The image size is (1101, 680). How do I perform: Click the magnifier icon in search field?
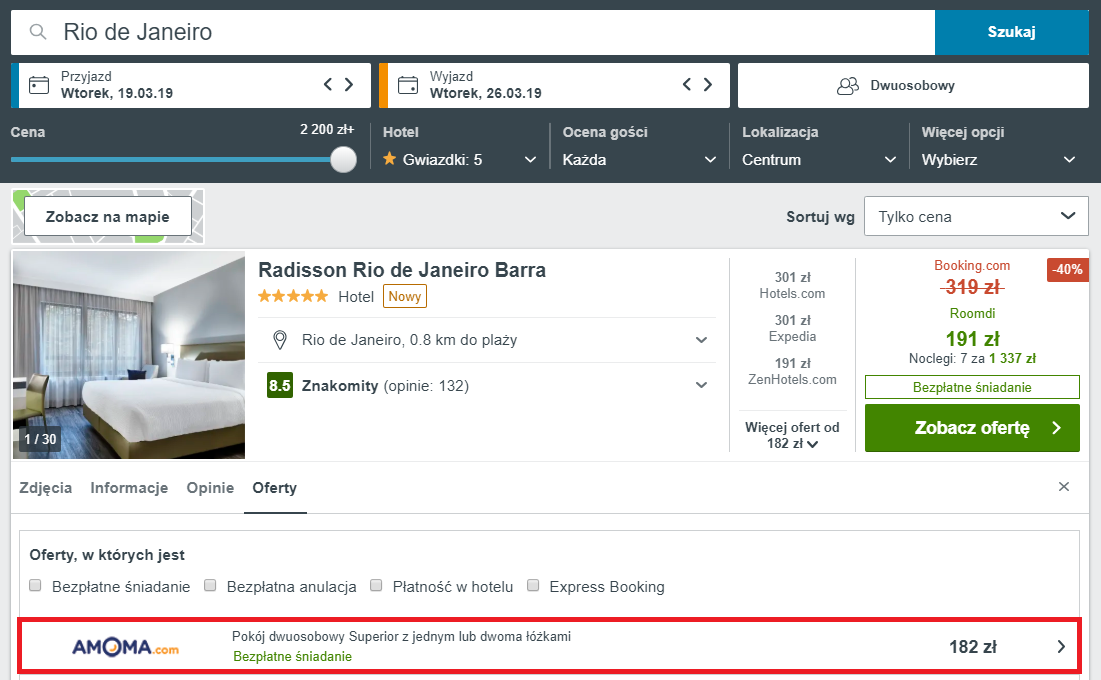(38, 32)
